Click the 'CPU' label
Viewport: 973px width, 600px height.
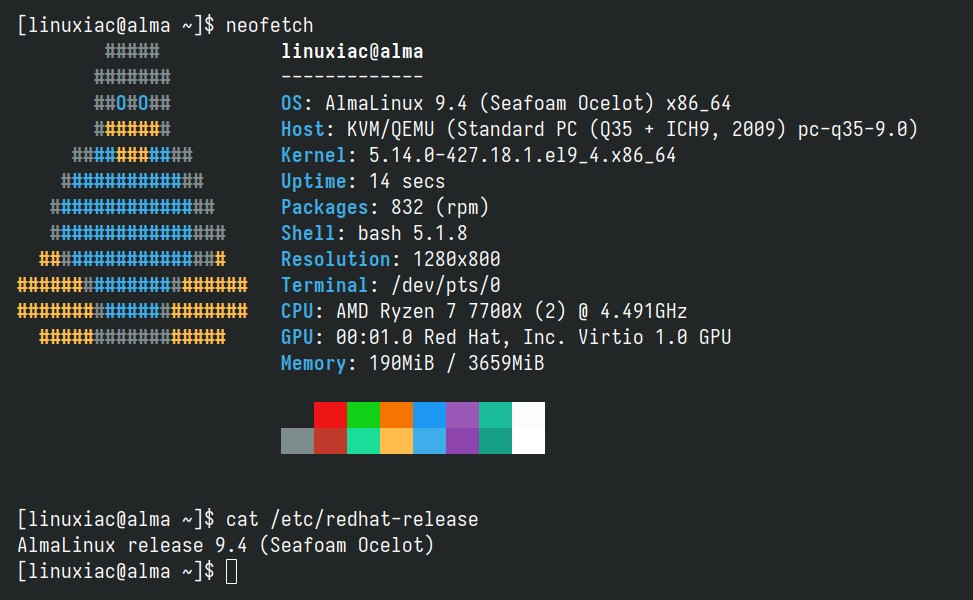(x=297, y=311)
